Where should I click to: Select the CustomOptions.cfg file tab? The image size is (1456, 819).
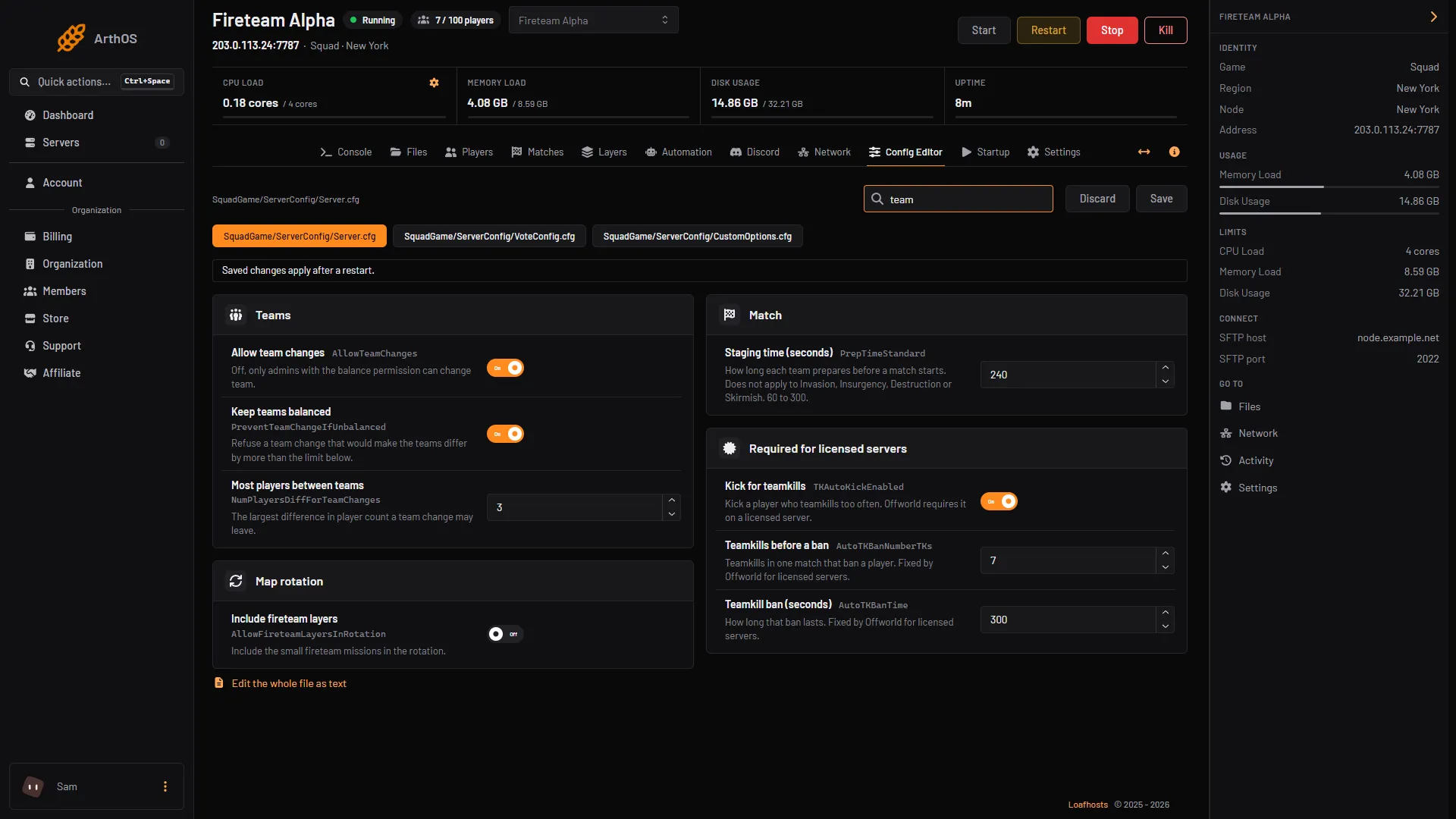(x=697, y=237)
